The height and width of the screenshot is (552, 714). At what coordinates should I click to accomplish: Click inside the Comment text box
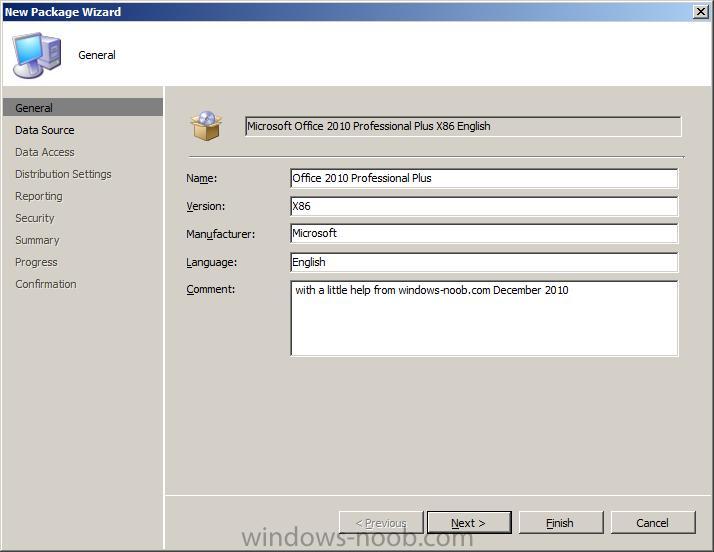pyautogui.click(x=484, y=318)
